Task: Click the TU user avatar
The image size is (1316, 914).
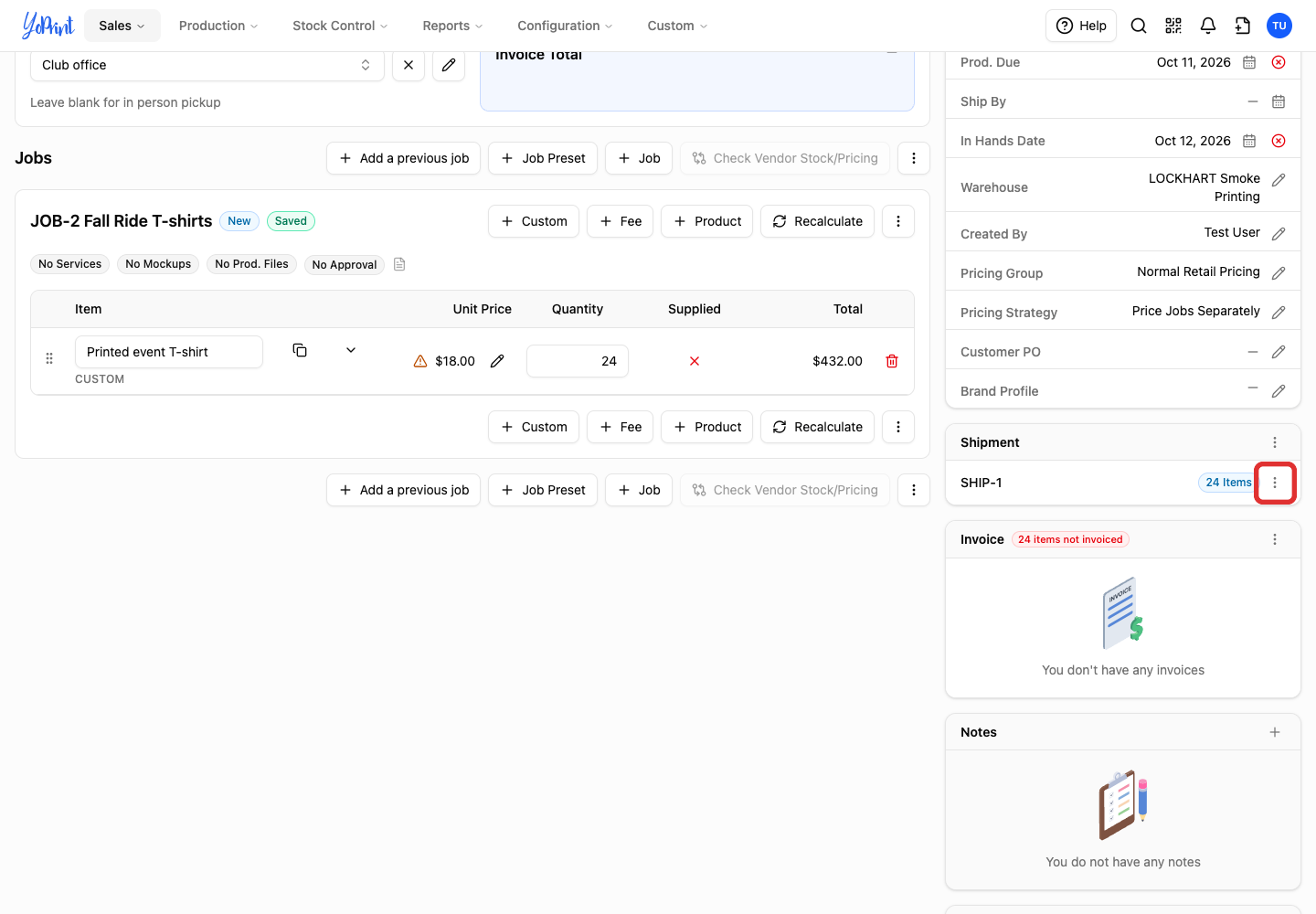Action: coord(1279,26)
